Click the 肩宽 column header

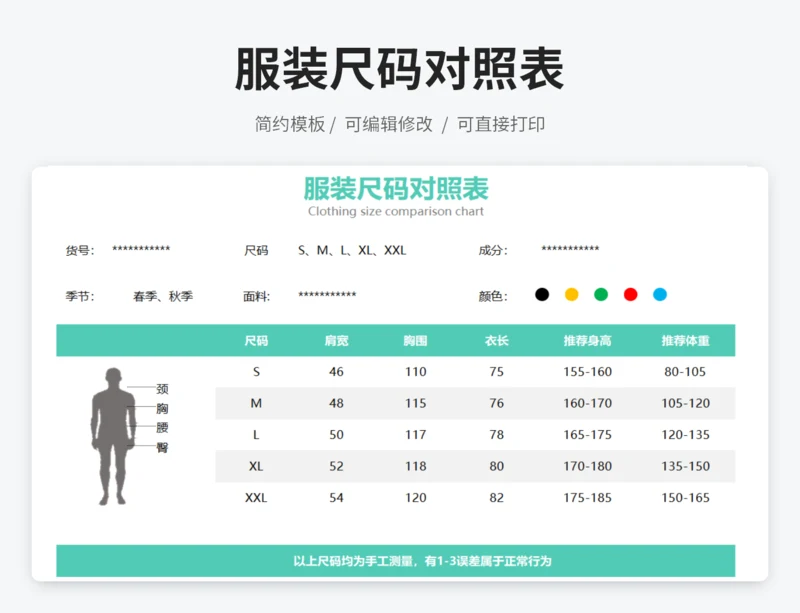click(x=336, y=340)
